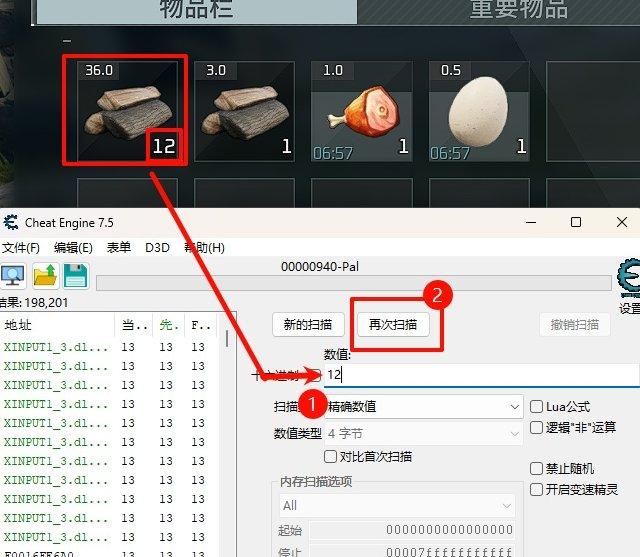Save the table with the floppy icon
640x557 pixels.
pos(76,276)
